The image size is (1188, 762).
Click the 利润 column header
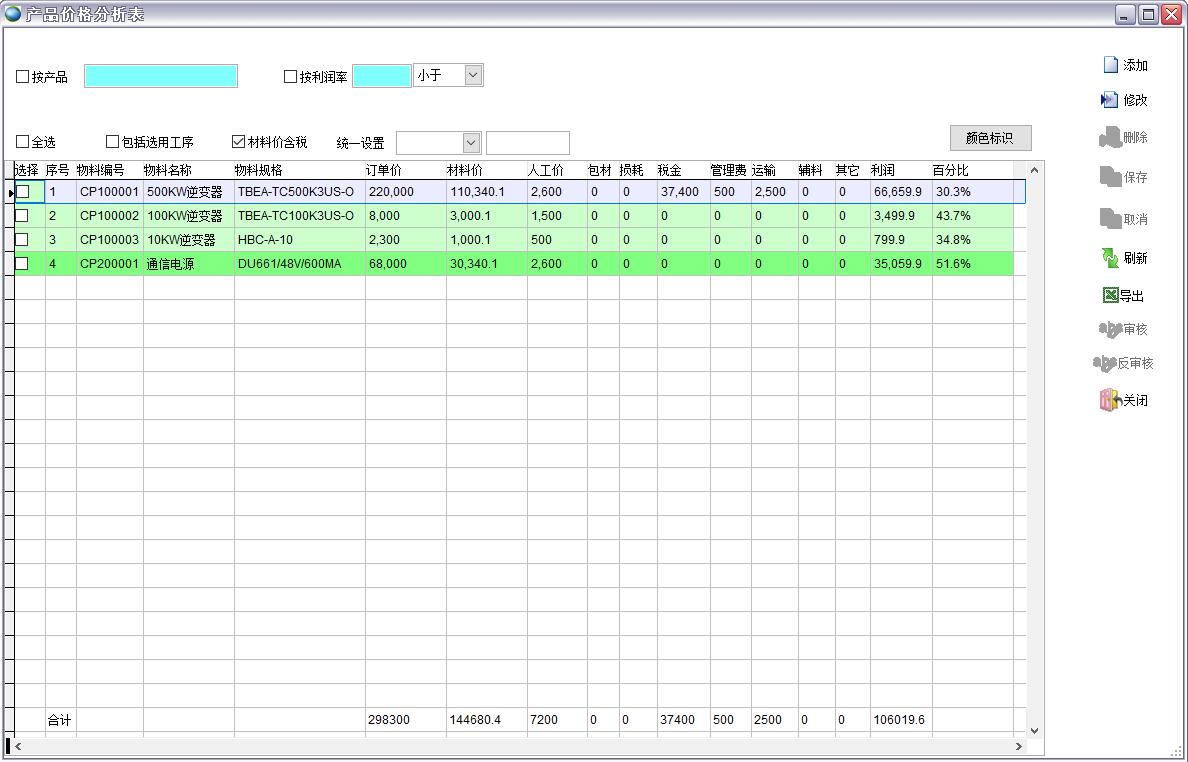pos(883,170)
